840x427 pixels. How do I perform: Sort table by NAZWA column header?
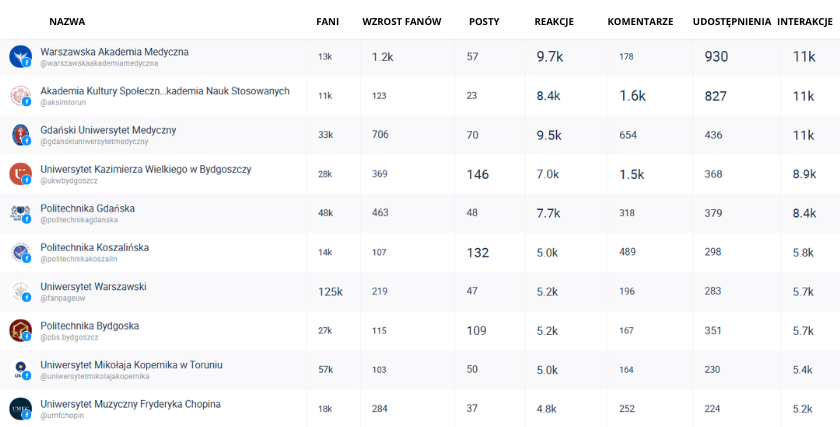point(67,21)
